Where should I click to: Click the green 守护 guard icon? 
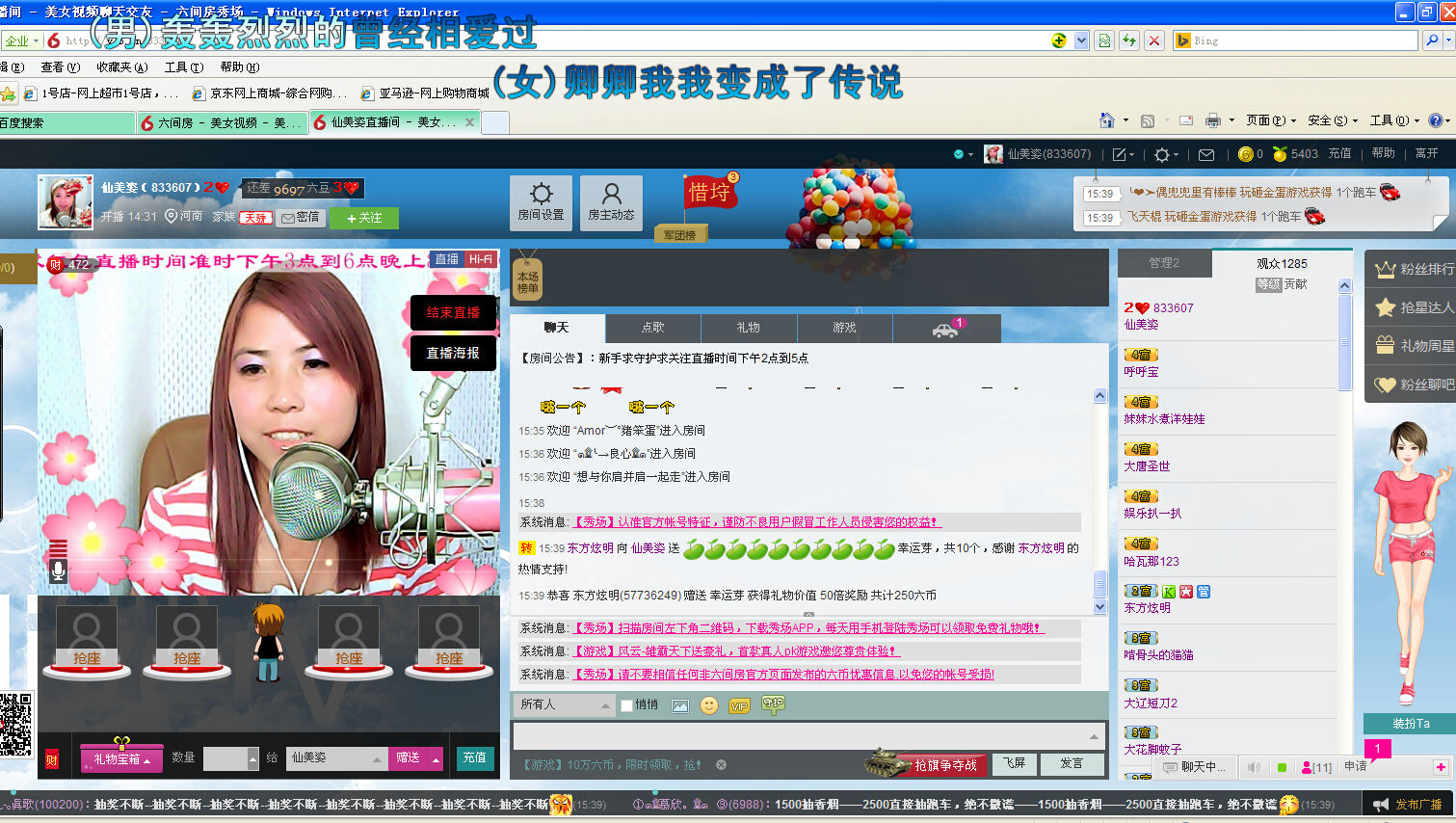click(x=773, y=704)
